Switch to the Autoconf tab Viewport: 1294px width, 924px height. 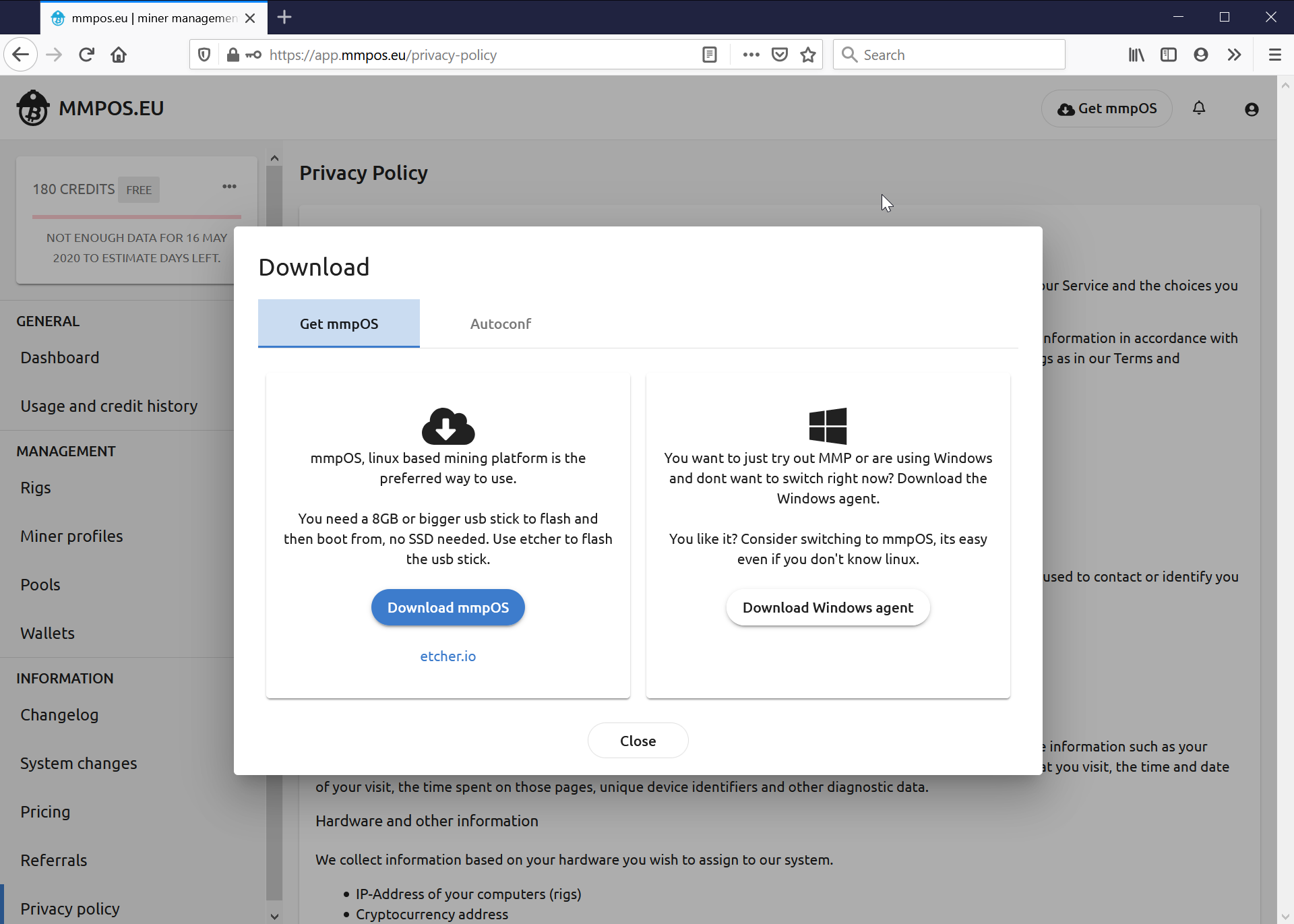(501, 324)
